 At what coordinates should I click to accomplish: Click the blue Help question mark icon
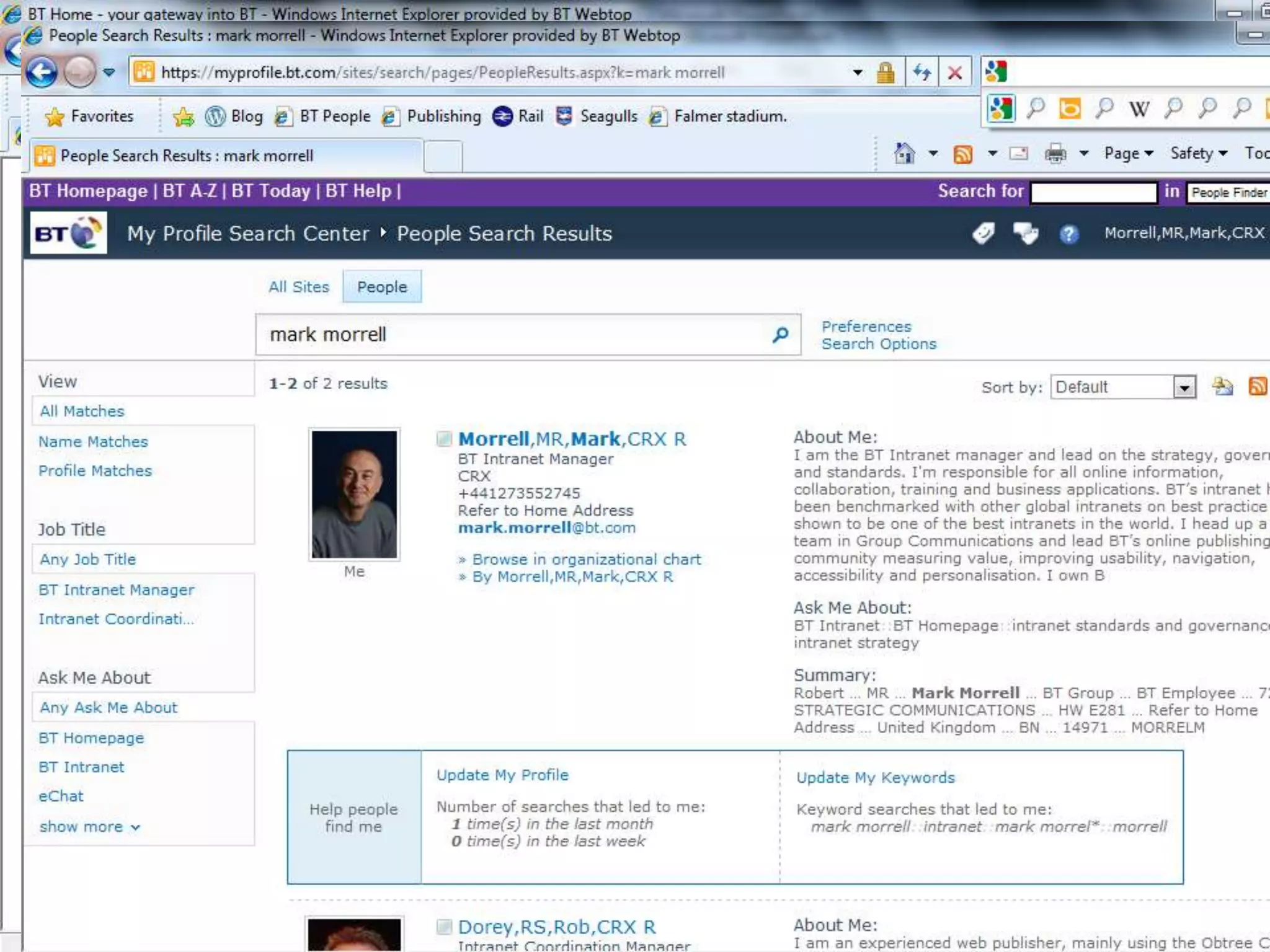pyautogui.click(x=1068, y=234)
